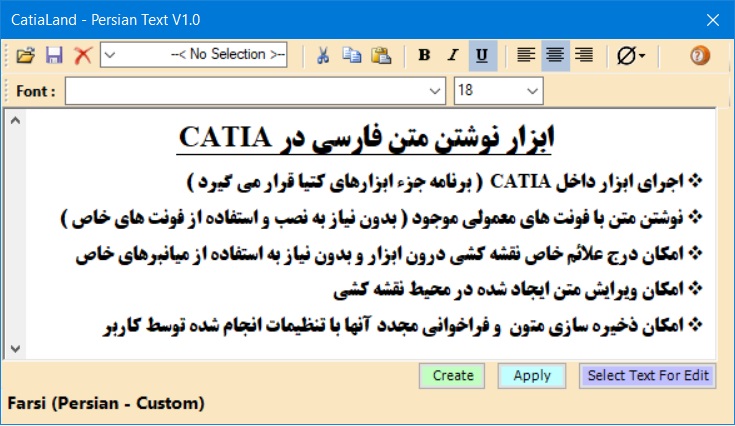Save text with floppy disk icon
This screenshot has width=735, height=426.
click(x=54, y=55)
